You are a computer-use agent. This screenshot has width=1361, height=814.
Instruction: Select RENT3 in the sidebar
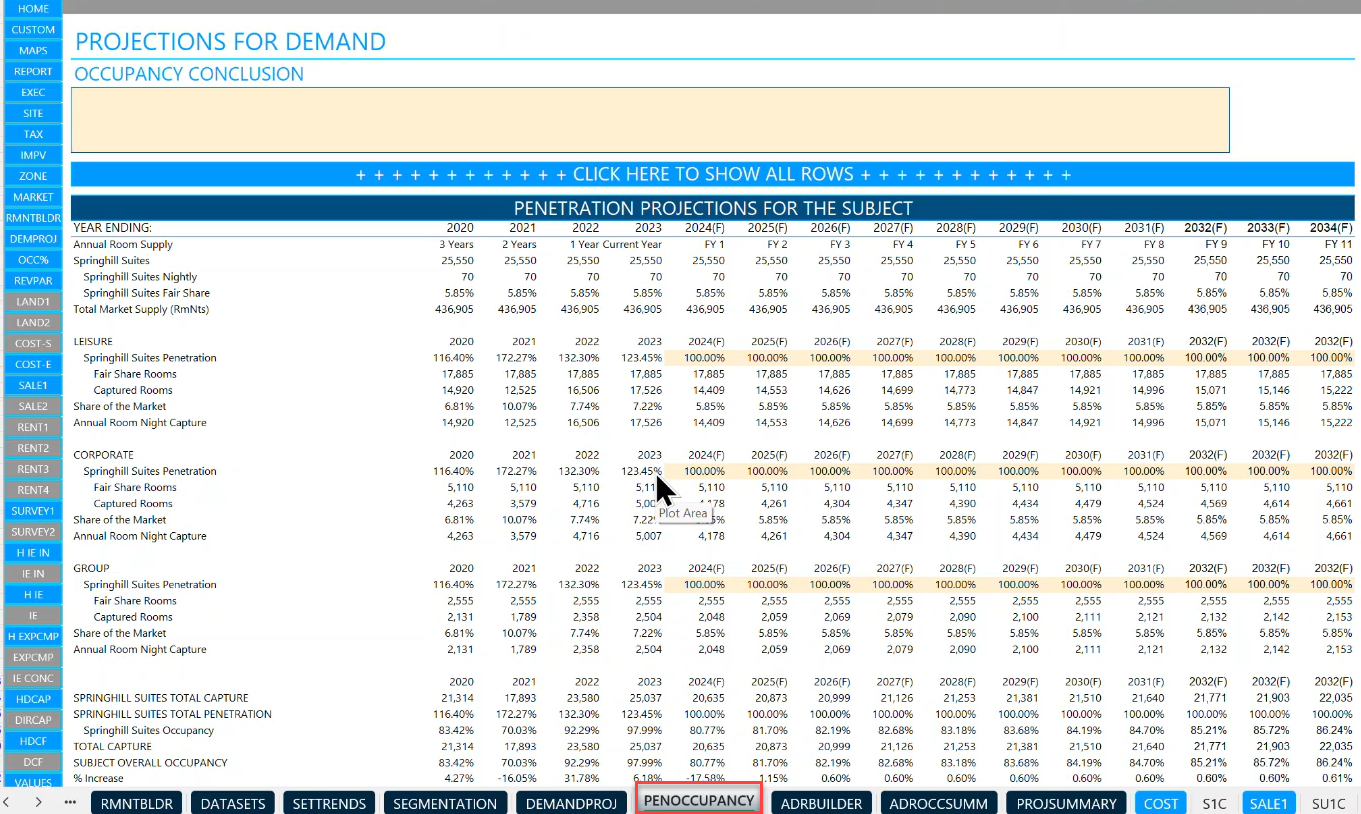pyautogui.click(x=33, y=469)
